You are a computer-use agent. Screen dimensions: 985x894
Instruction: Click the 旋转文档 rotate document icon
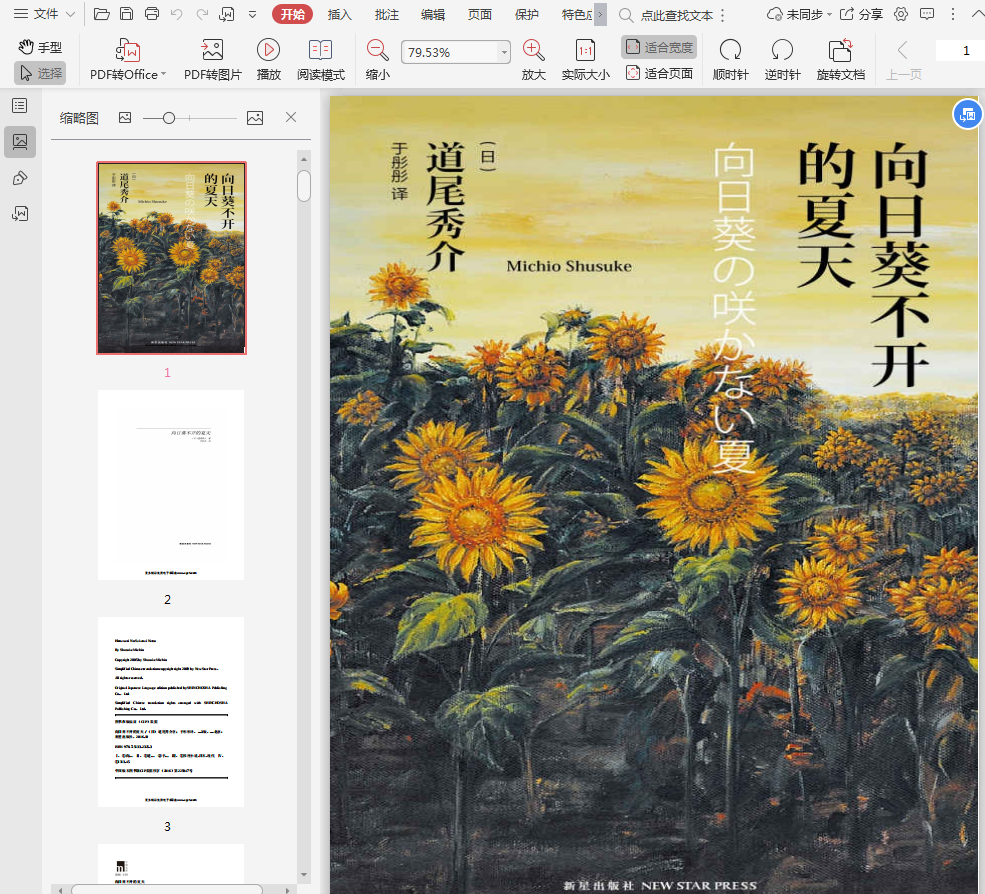841,50
